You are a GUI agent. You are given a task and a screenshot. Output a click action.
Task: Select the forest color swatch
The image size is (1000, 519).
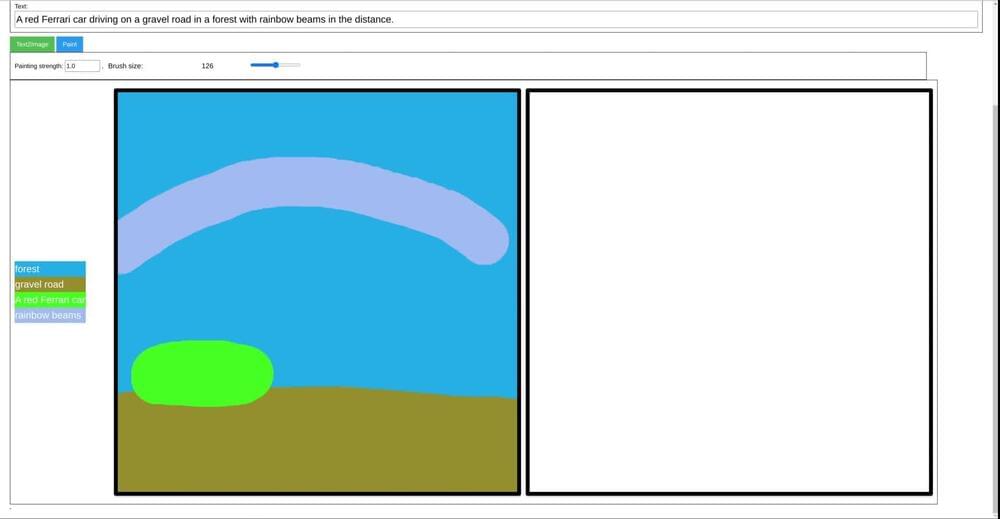[50, 269]
